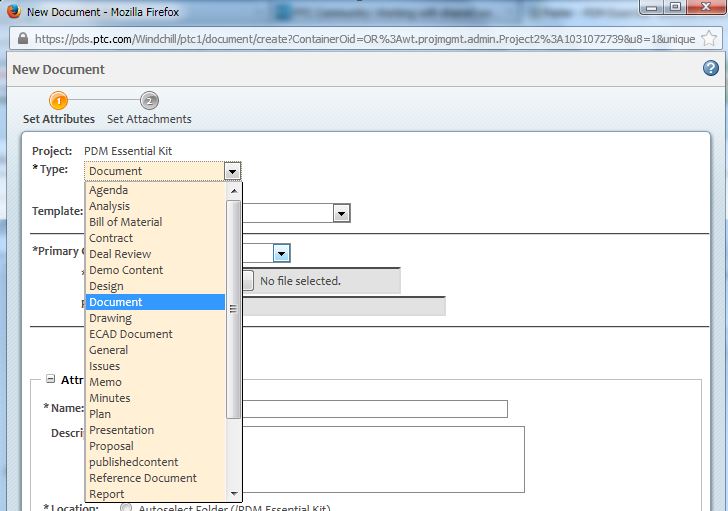Choose Drawing from the list
The height and width of the screenshot is (511, 728).
point(155,318)
